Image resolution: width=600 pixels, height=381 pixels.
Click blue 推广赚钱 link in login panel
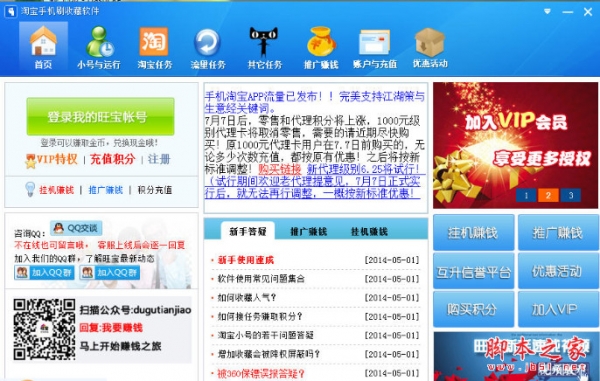pyautogui.click(x=106, y=190)
